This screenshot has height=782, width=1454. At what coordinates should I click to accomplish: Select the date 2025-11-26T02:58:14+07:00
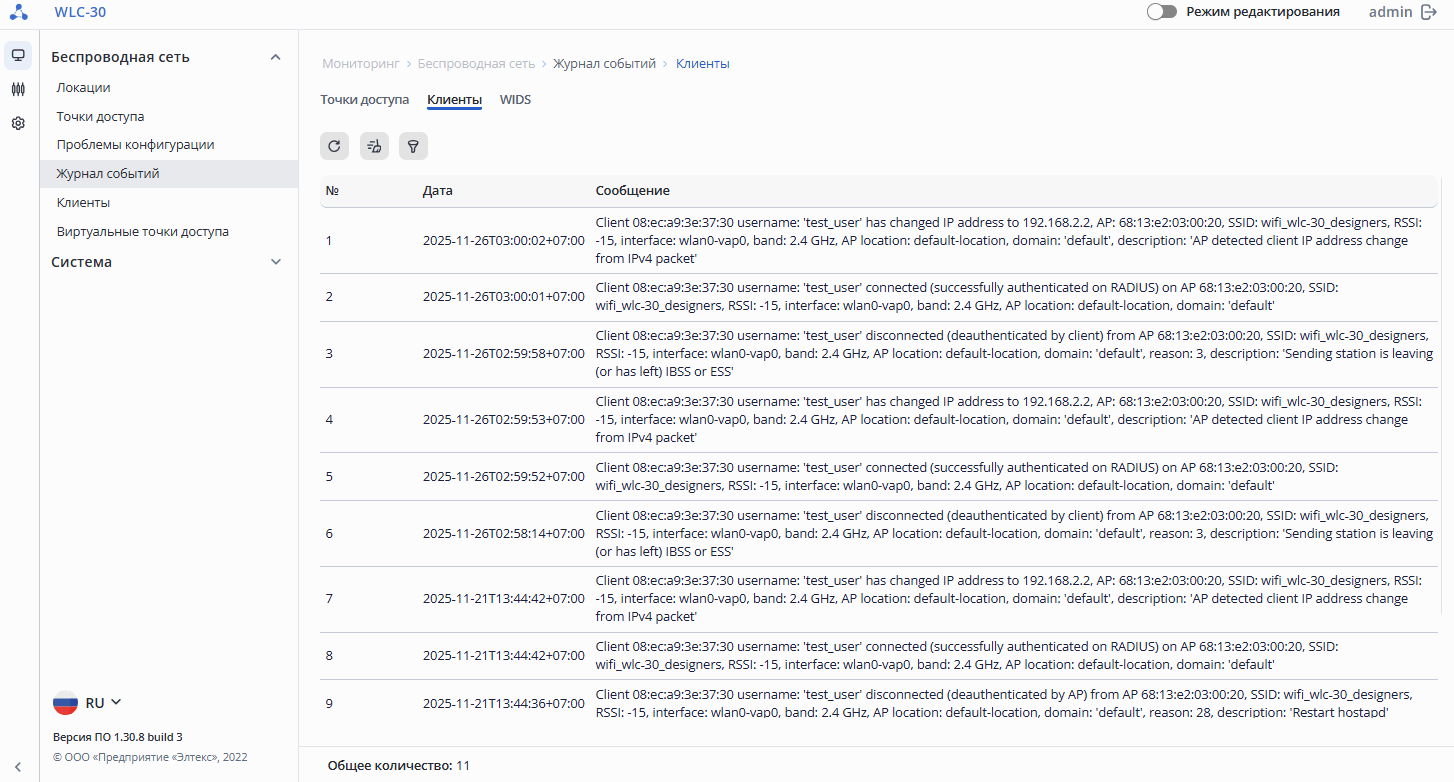click(504, 534)
